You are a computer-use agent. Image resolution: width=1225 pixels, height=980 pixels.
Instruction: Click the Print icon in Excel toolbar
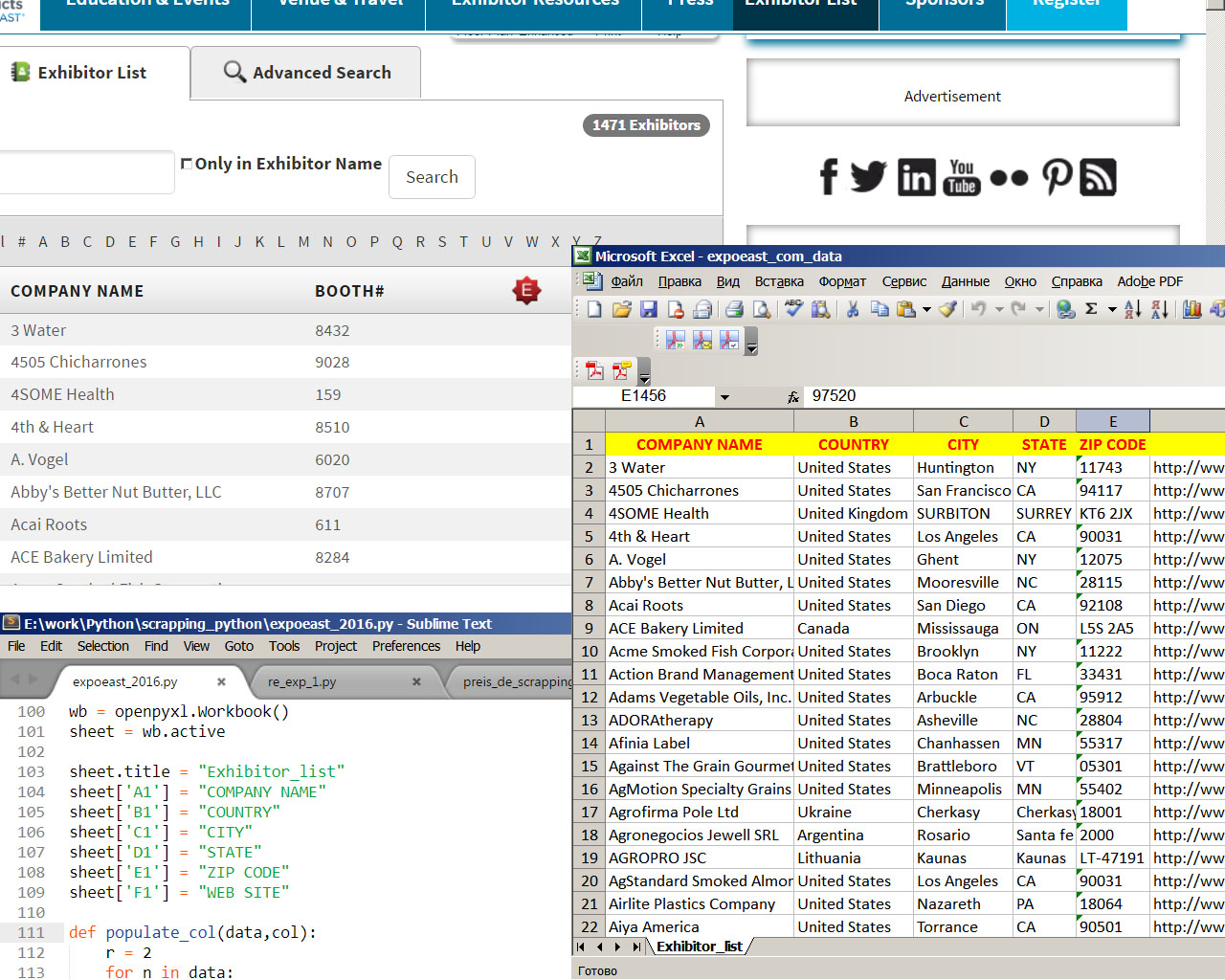[735, 309]
